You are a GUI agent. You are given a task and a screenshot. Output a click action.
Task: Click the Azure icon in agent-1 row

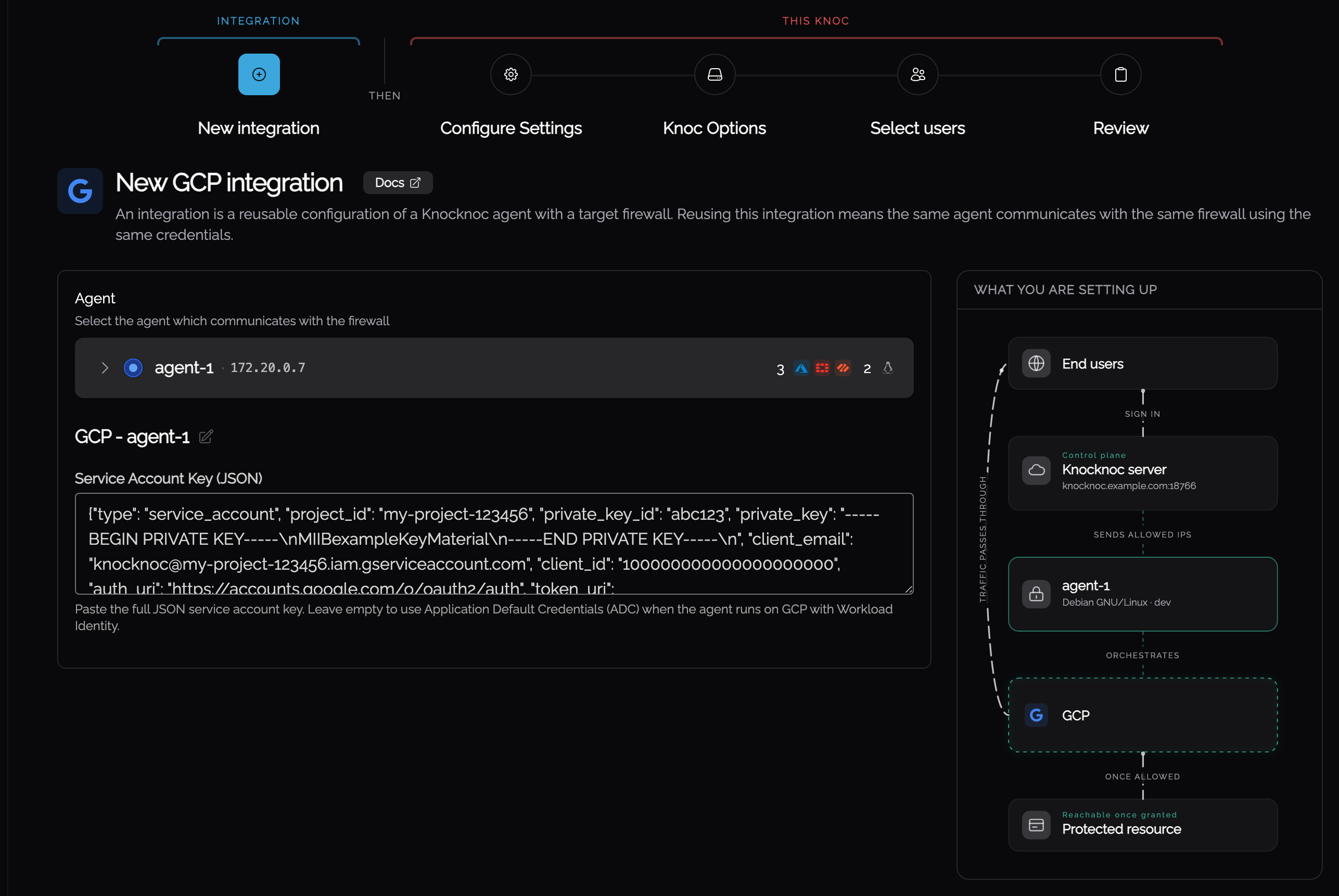coord(801,368)
